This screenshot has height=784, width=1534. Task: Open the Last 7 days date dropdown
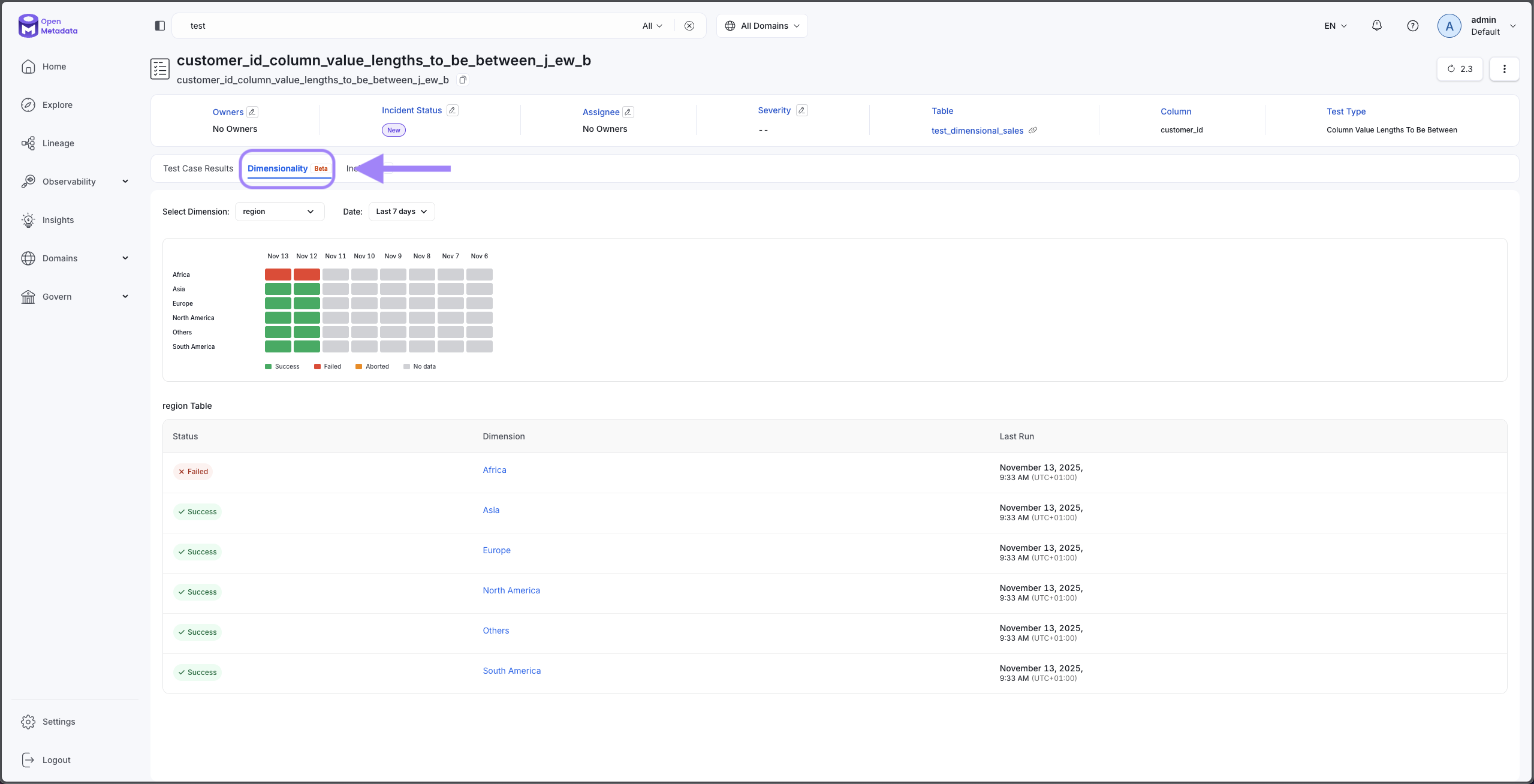click(401, 212)
